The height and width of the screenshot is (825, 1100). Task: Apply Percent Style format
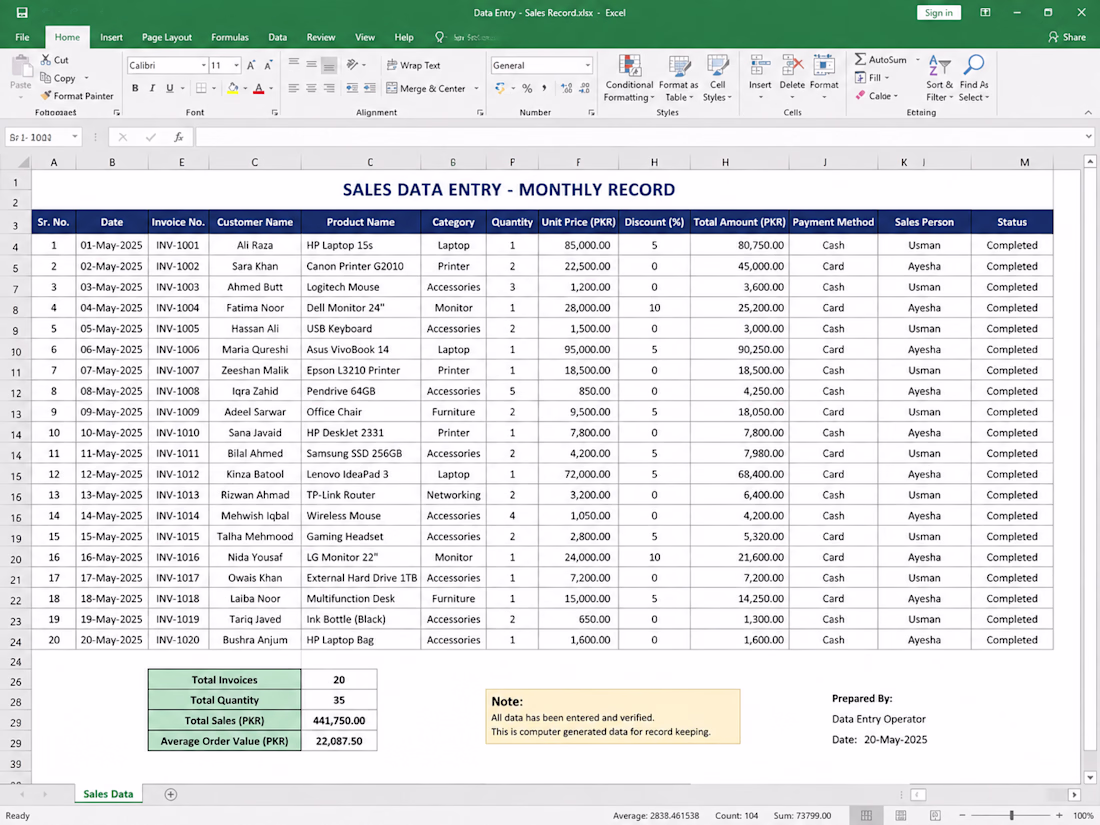click(x=527, y=88)
